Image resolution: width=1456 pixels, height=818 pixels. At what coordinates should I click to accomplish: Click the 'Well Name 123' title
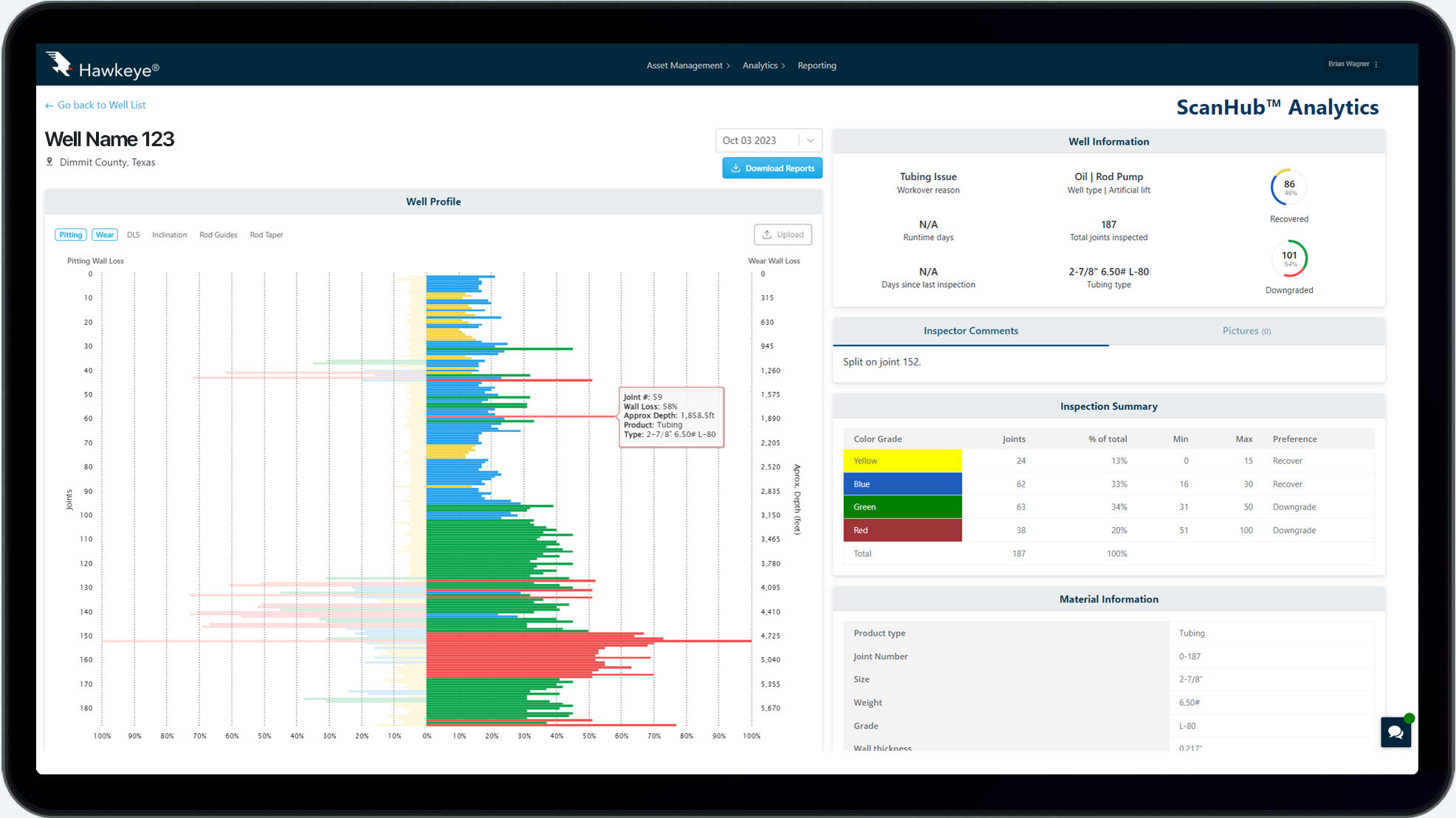(x=109, y=139)
